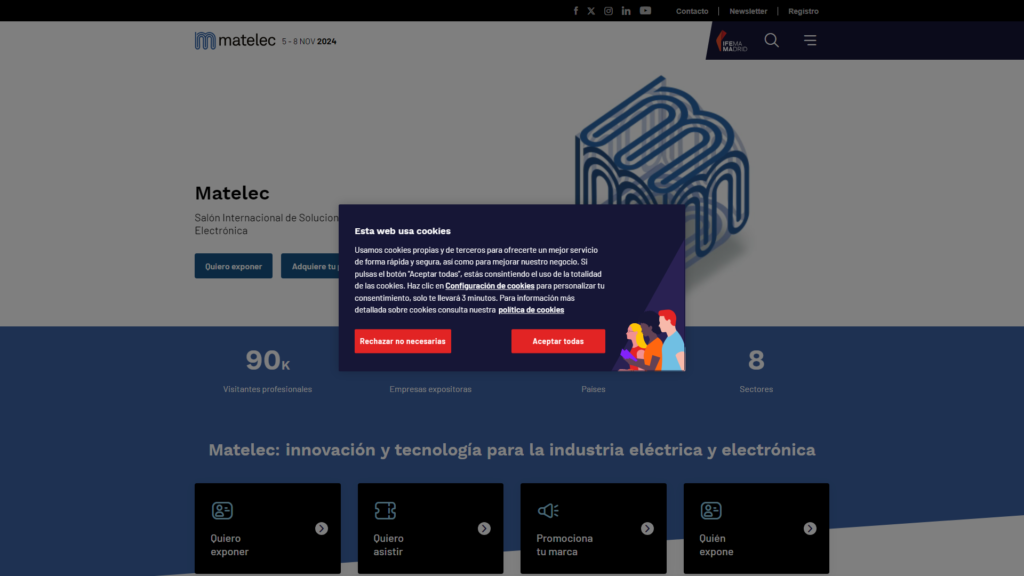
Task: Open the Promociona tu marca card text
Action: click(x=564, y=545)
